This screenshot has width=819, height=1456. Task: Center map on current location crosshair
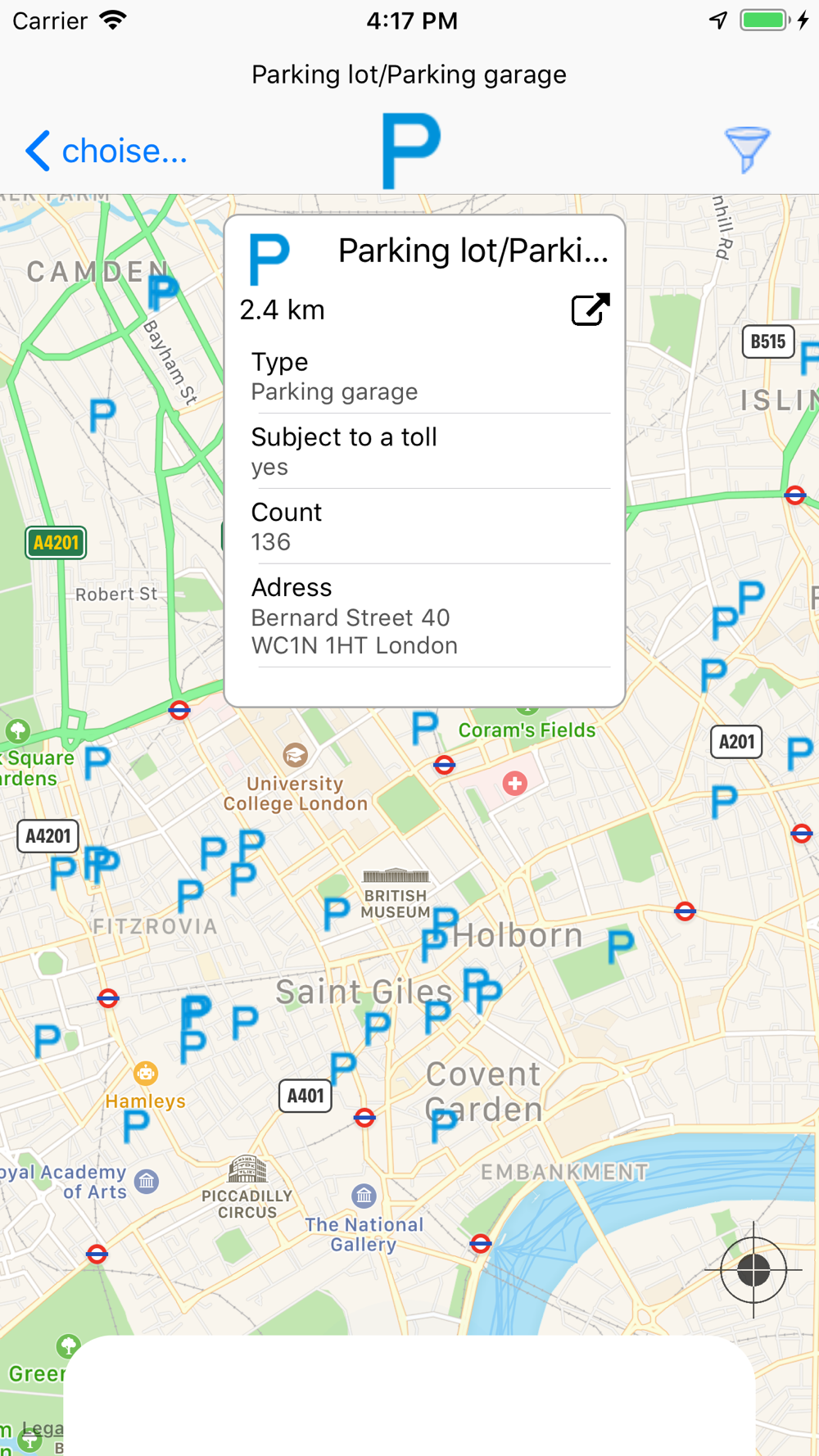click(x=753, y=1270)
